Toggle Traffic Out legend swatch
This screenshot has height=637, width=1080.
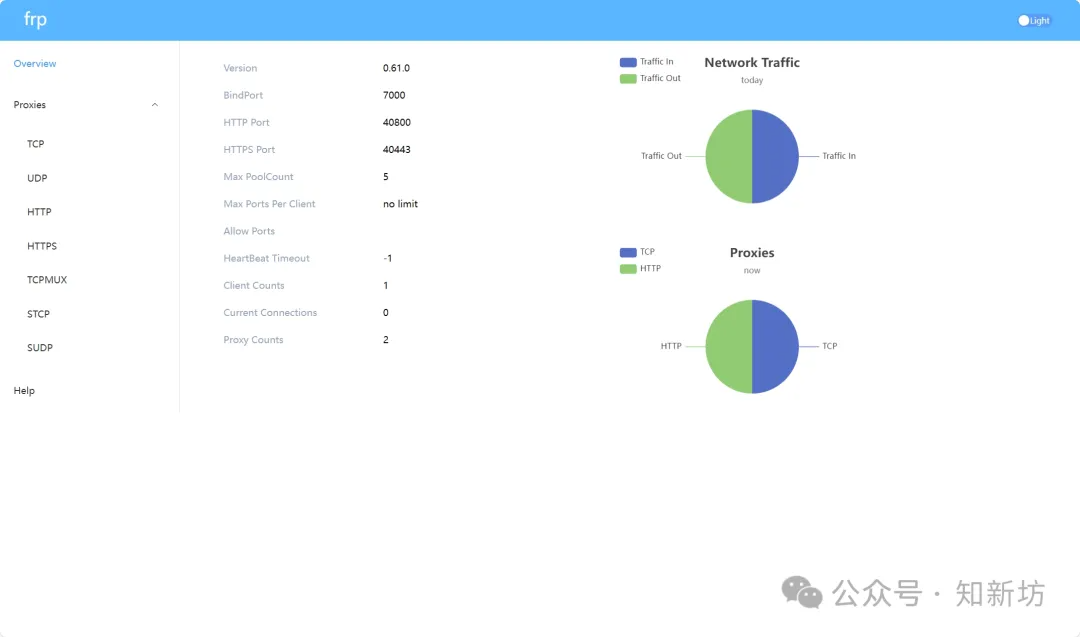coord(628,79)
